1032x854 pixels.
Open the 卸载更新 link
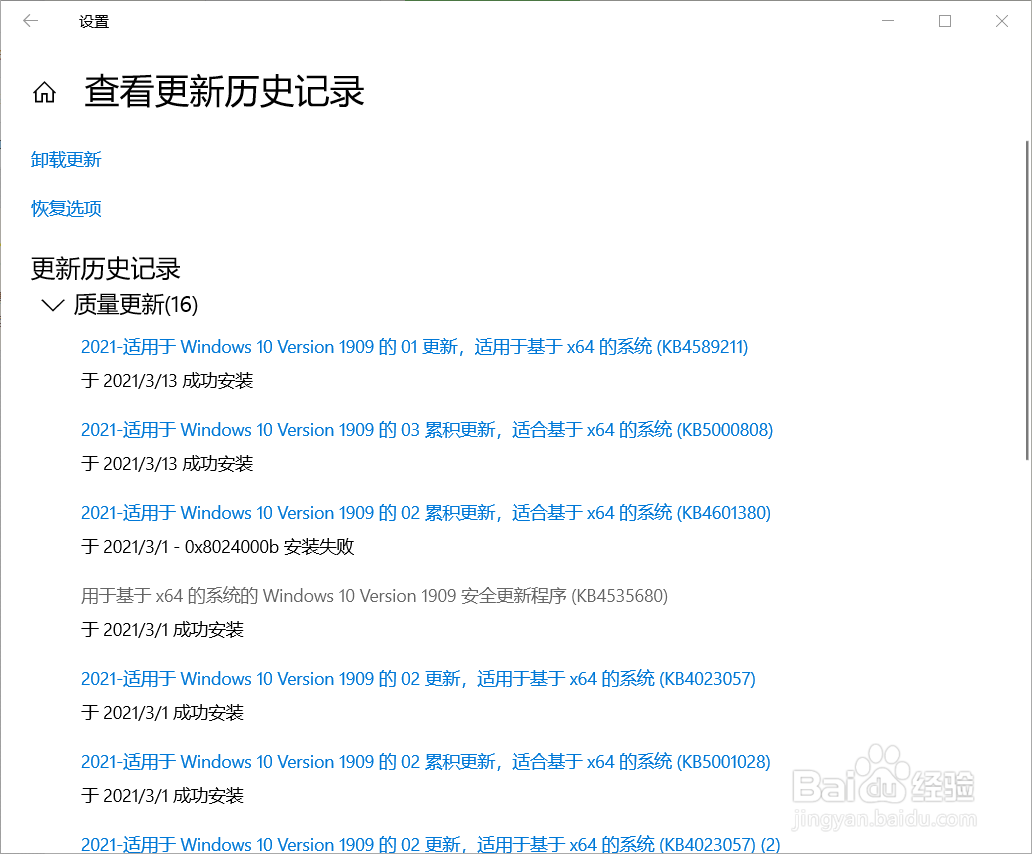click(x=66, y=159)
